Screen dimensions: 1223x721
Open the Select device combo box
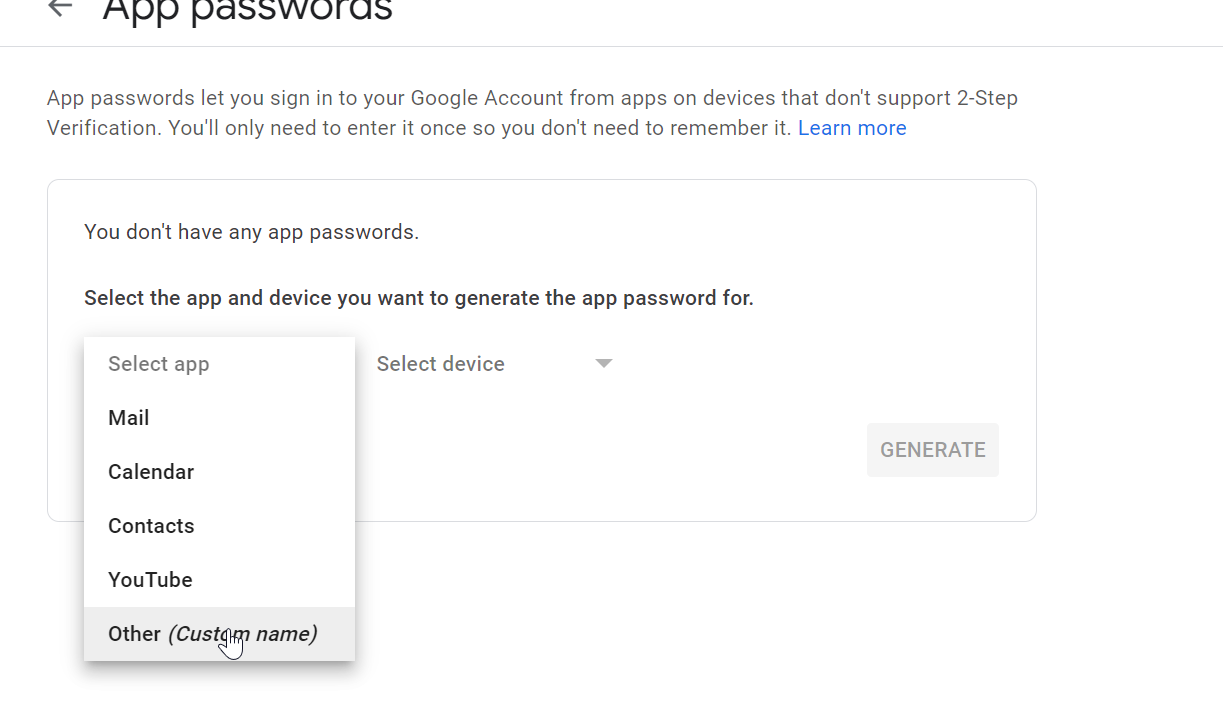494,364
